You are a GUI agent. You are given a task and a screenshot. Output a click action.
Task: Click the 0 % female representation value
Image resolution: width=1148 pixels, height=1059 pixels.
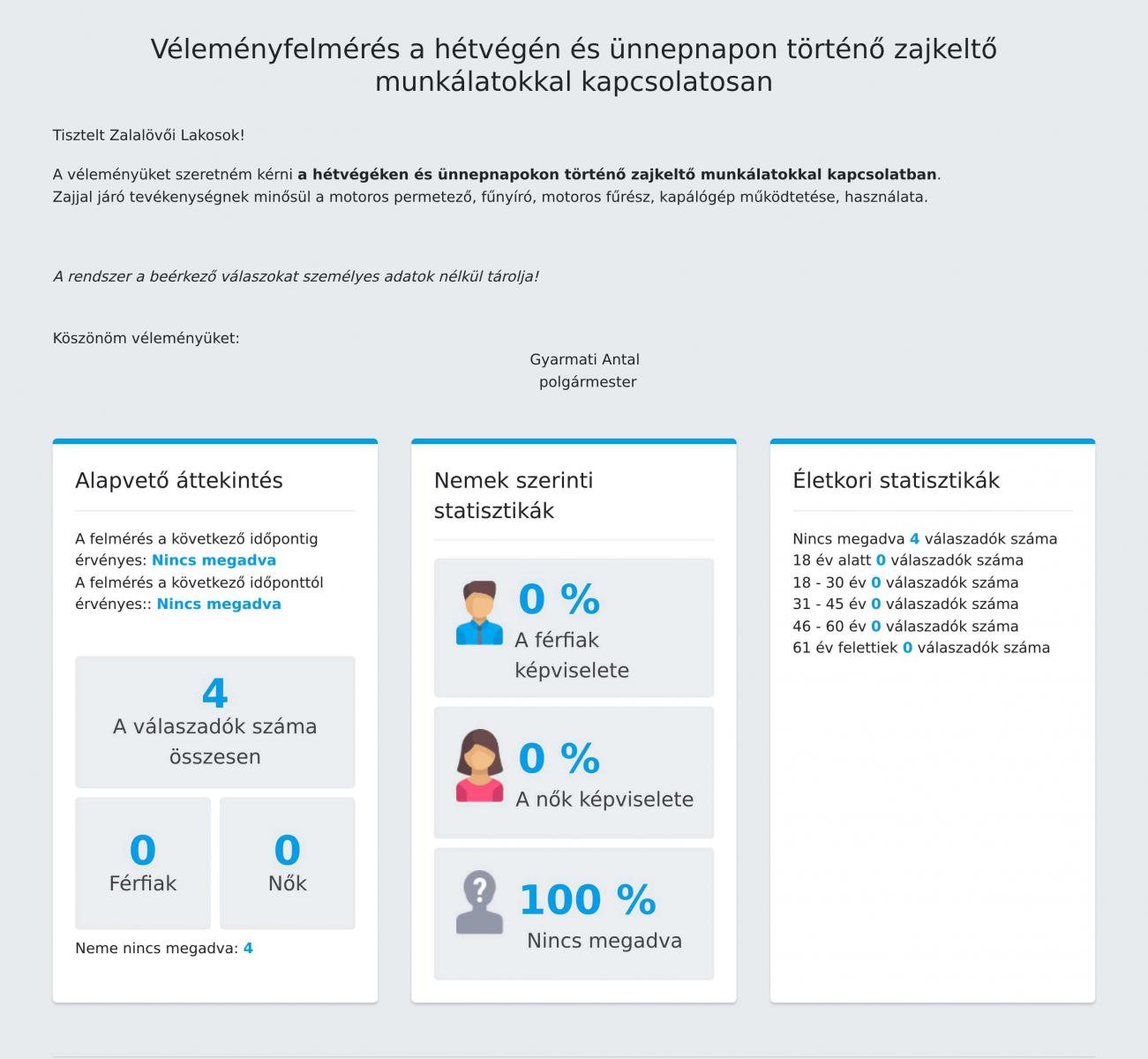click(559, 758)
